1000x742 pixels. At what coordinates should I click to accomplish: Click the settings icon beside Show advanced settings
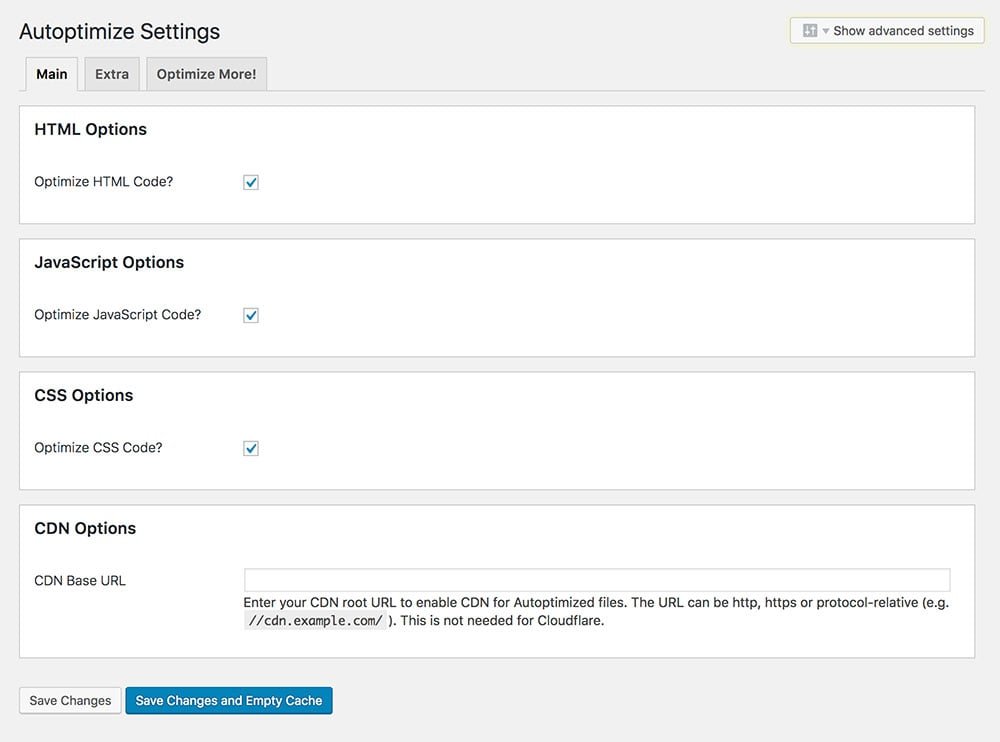point(809,31)
